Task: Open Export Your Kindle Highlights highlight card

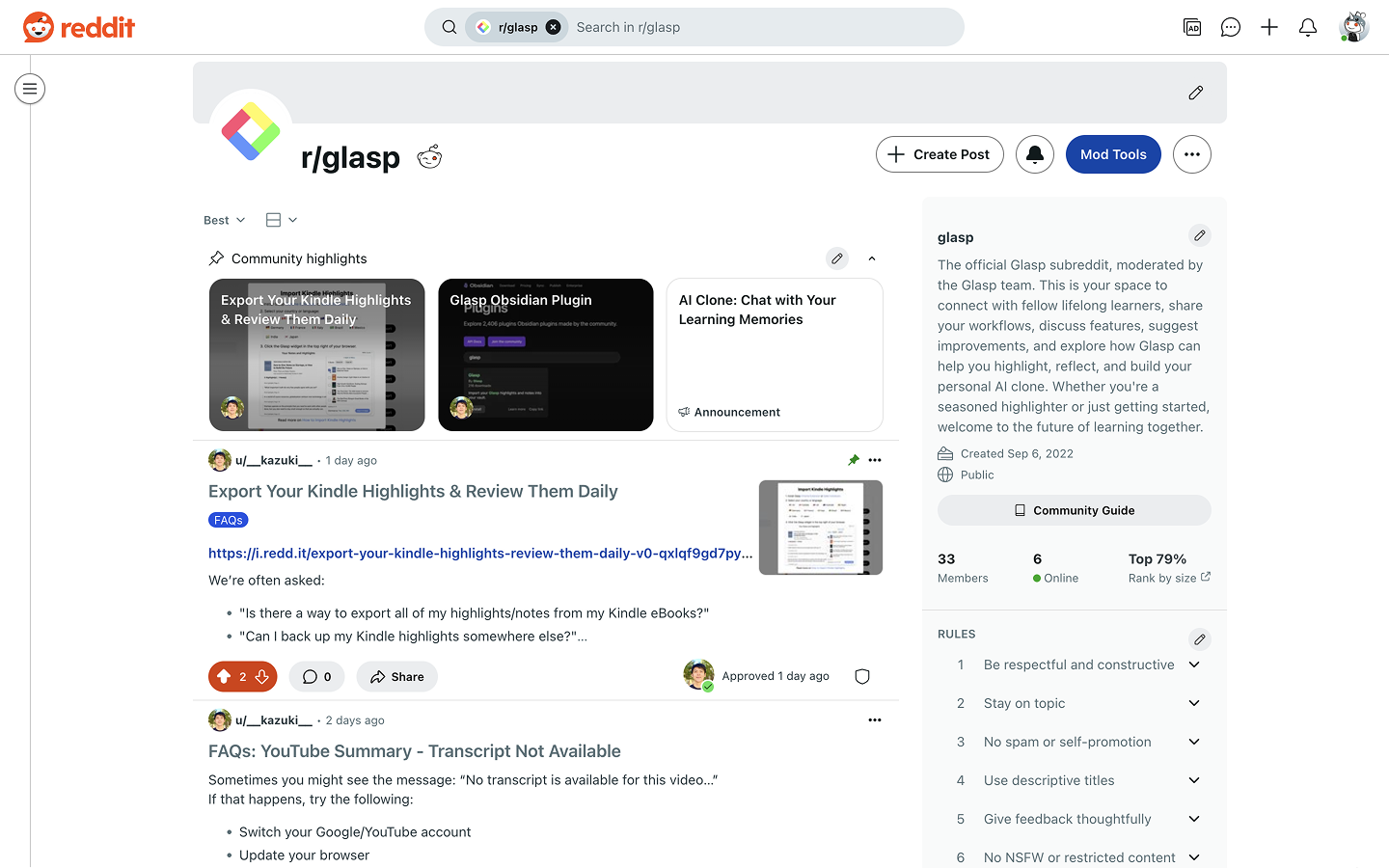Action: pos(317,355)
